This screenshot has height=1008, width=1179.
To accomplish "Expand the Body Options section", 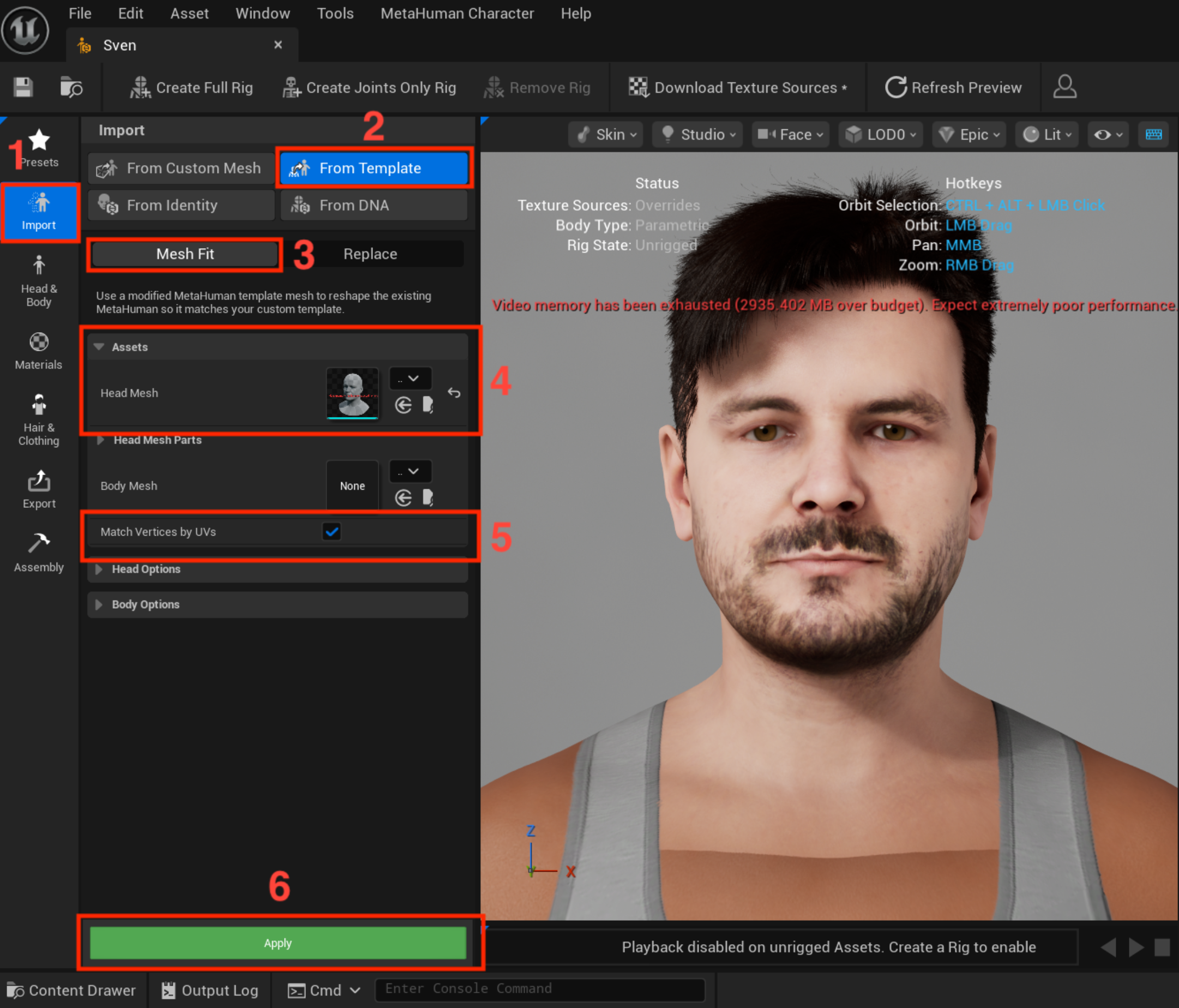I will coord(99,604).
